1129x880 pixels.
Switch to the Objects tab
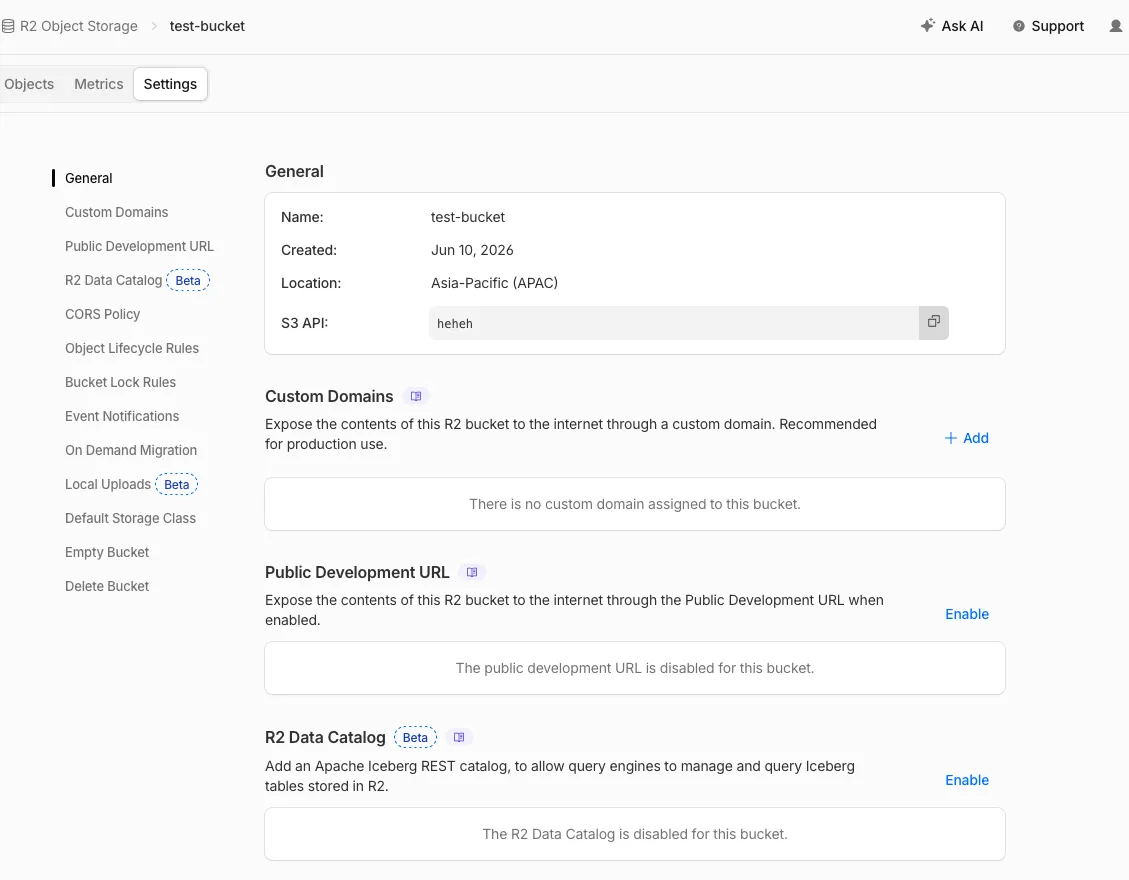(29, 84)
